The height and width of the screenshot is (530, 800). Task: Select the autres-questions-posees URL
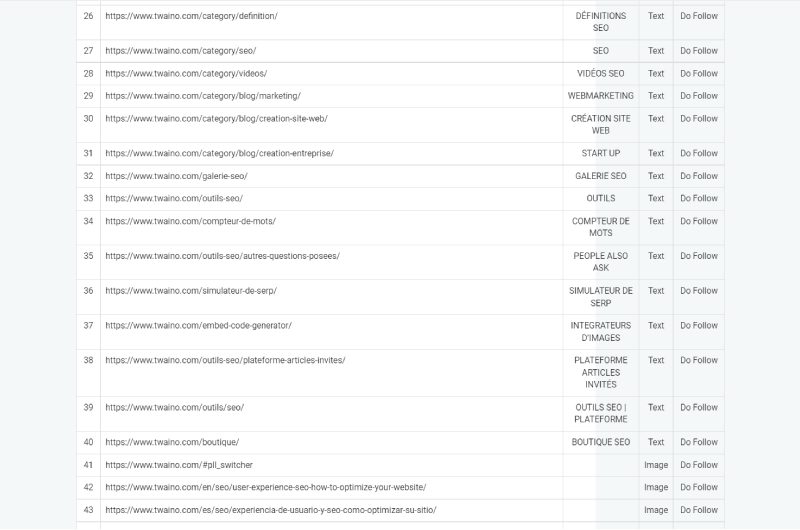click(x=222, y=256)
